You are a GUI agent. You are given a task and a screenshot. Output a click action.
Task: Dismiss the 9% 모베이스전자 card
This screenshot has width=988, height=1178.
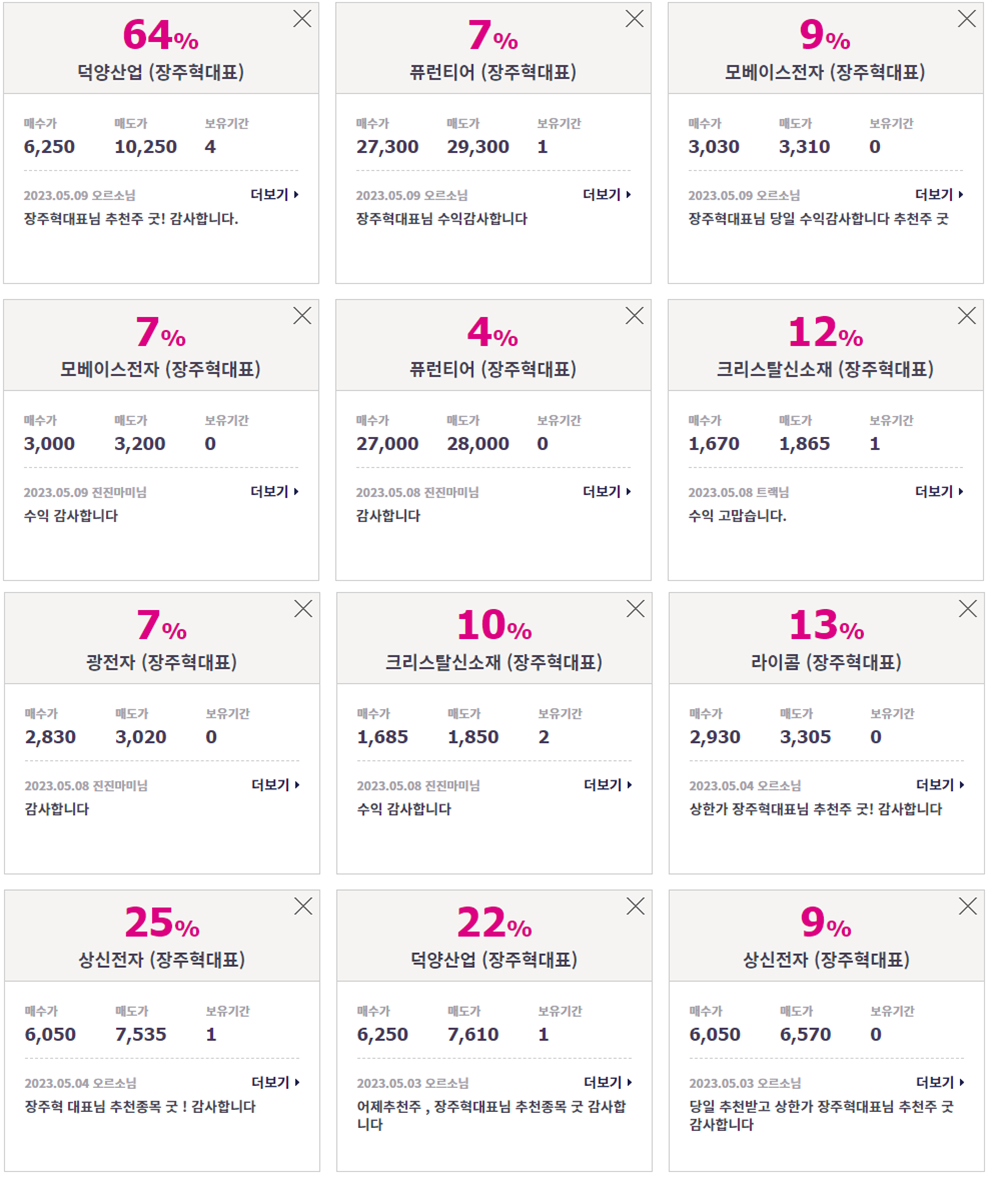967,19
